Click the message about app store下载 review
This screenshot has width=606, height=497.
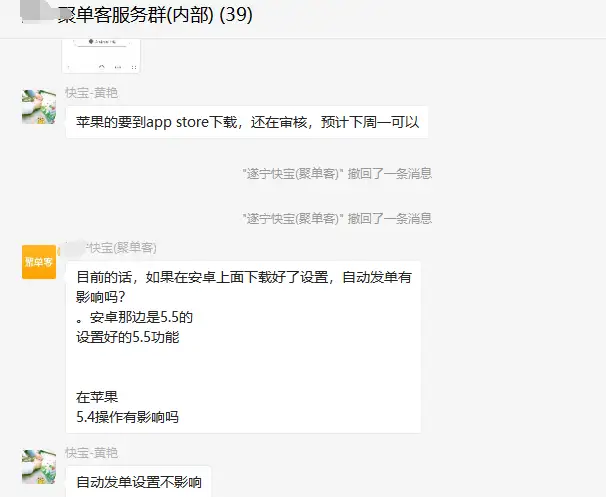(247, 122)
